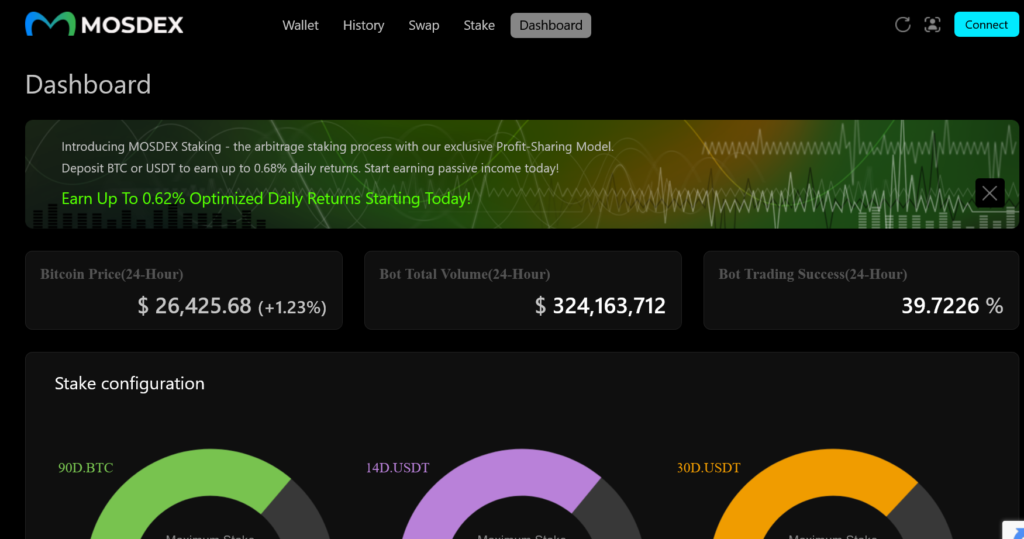The width and height of the screenshot is (1024, 539).
Task: Click the reCAPTCHA badge at bottom right
Action: pos(1012,529)
